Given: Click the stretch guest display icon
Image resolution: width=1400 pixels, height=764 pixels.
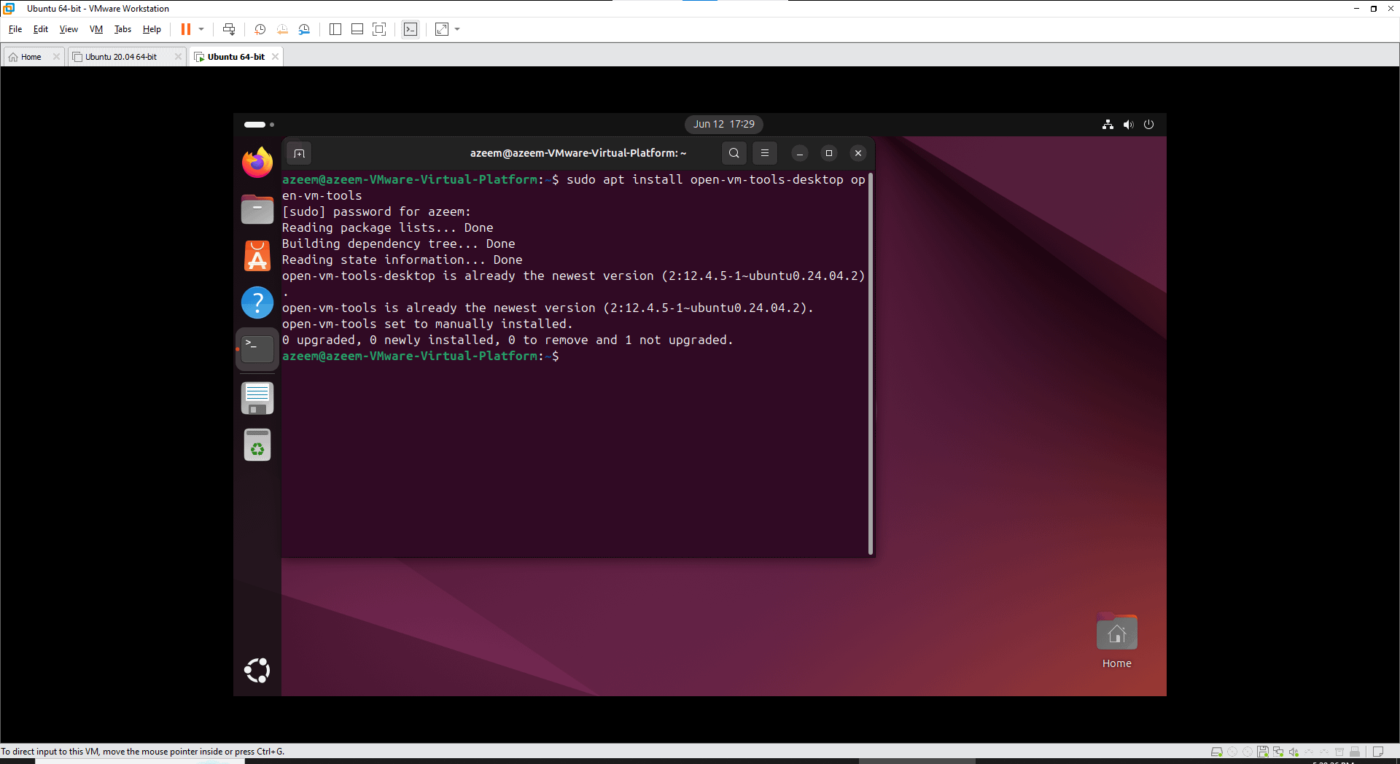Looking at the screenshot, I should [x=442, y=29].
